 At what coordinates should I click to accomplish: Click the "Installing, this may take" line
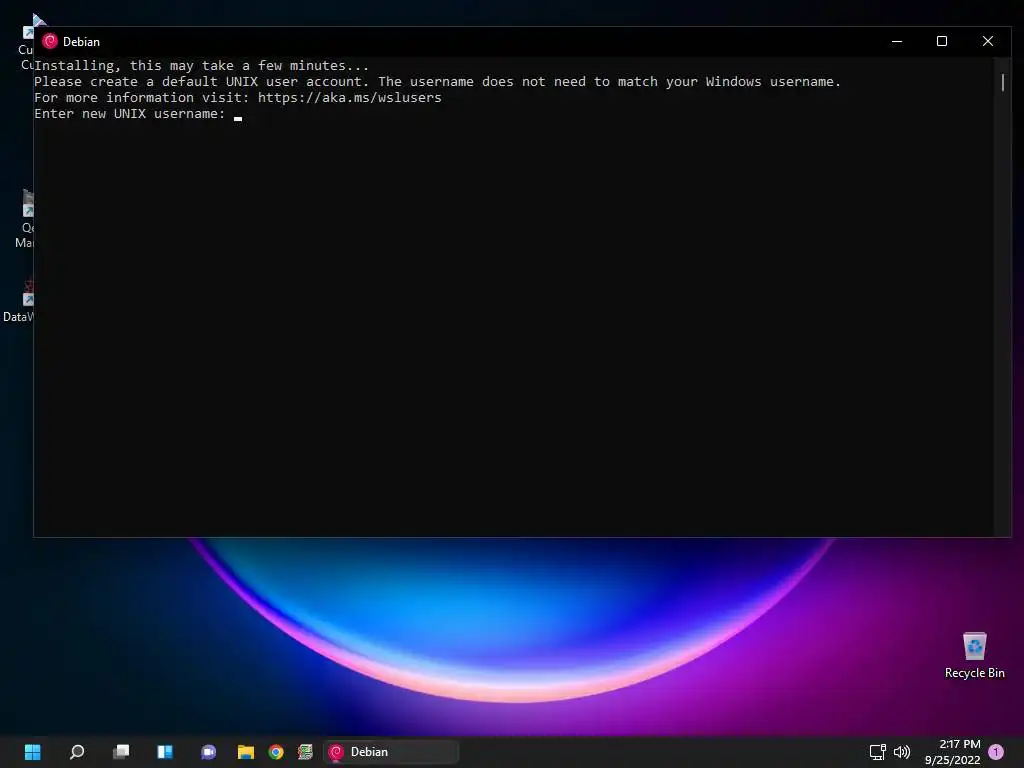(x=202, y=65)
